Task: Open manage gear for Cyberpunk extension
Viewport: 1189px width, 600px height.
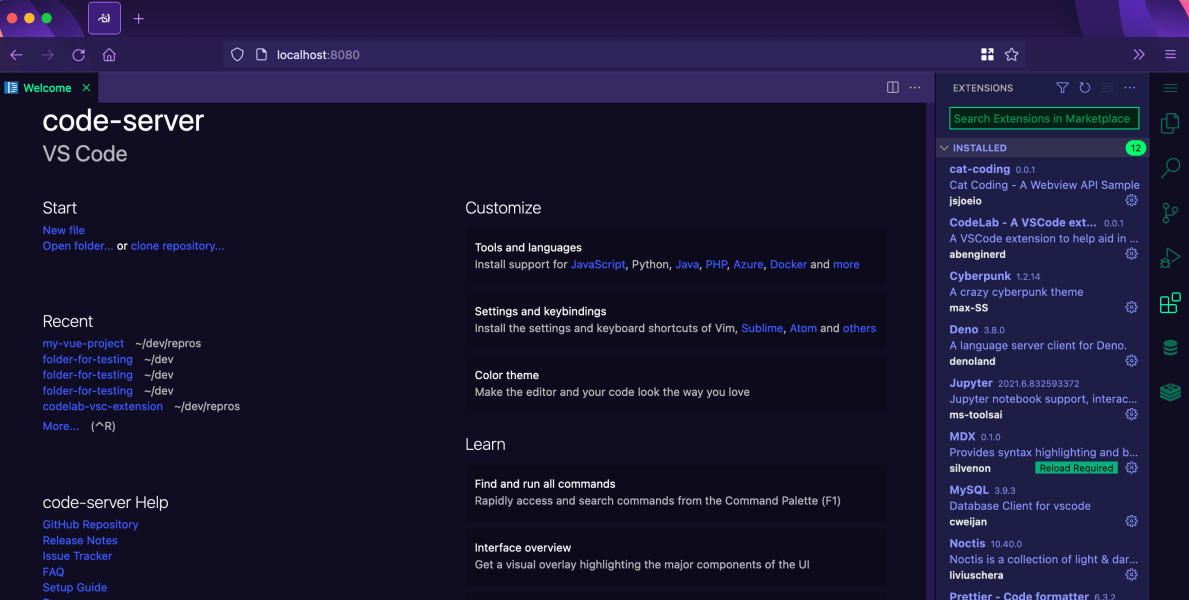Action: (1131, 307)
